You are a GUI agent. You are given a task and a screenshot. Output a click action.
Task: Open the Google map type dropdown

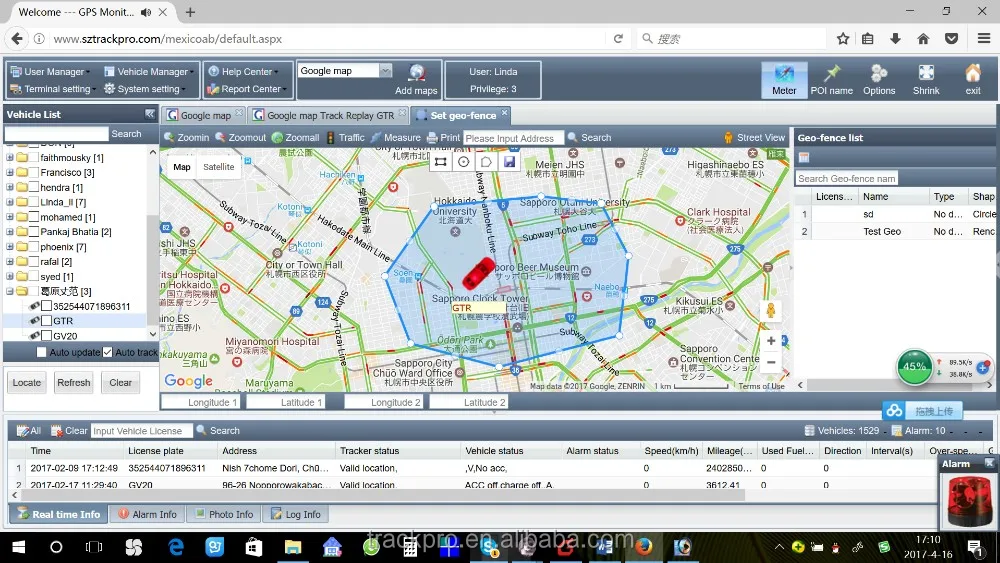pyautogui.click(x=385, y=71)
